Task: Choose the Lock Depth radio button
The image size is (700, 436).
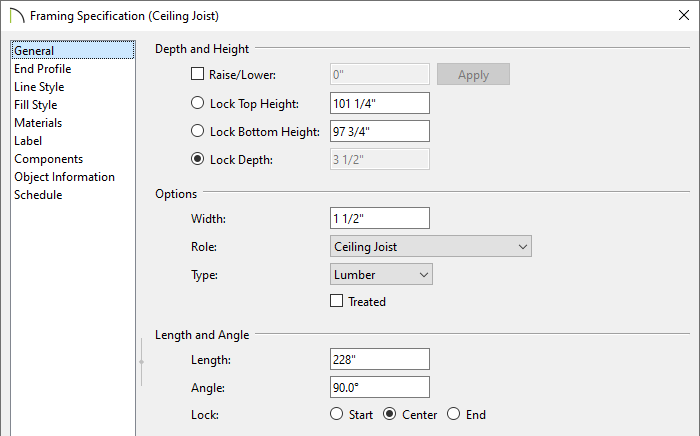Action: click(x=197, y=159)
